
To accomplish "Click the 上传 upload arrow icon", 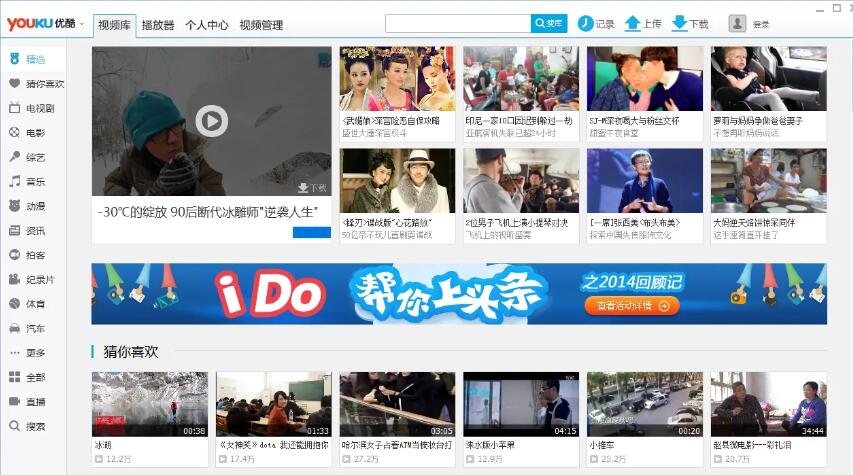I will coord(632,23).
